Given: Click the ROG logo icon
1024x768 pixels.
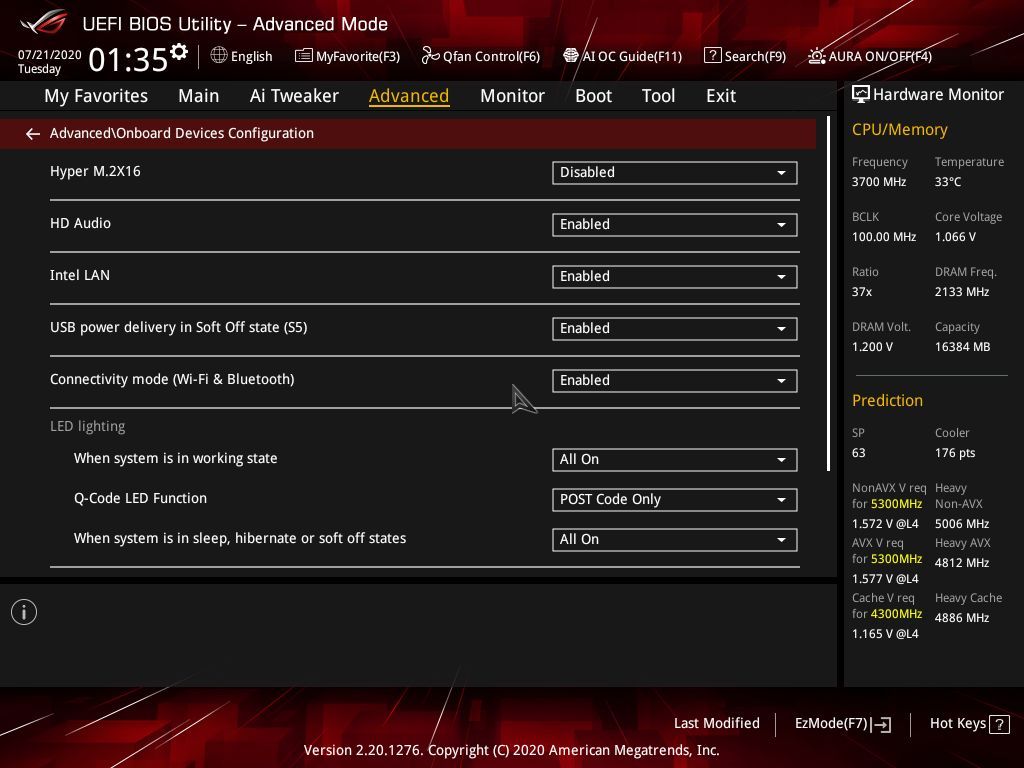Looking at the screenshot, I should pyautogui.click(x=44, y=22).
